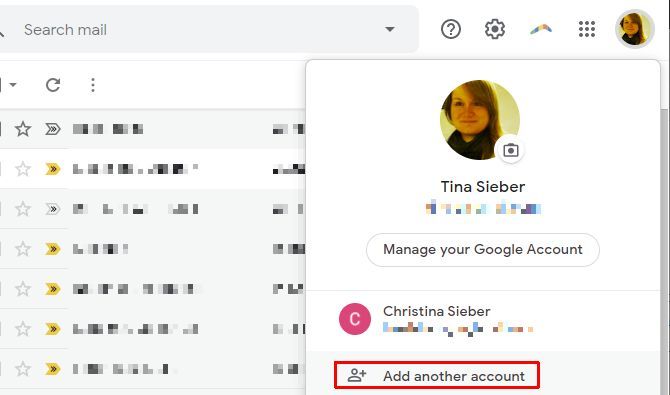Refresh the inbox
The height and width of the screenshot is (395, 670).
pyautogui.click(x=53, y=85)
